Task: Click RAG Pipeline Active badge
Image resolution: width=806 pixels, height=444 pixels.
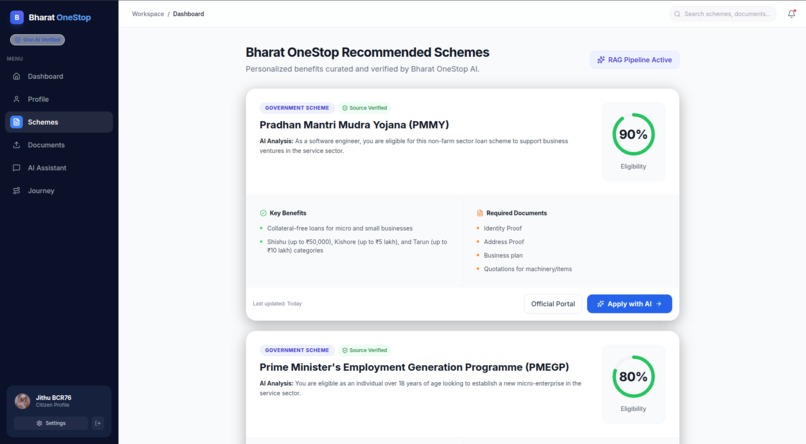Action: tap(634, 60)
